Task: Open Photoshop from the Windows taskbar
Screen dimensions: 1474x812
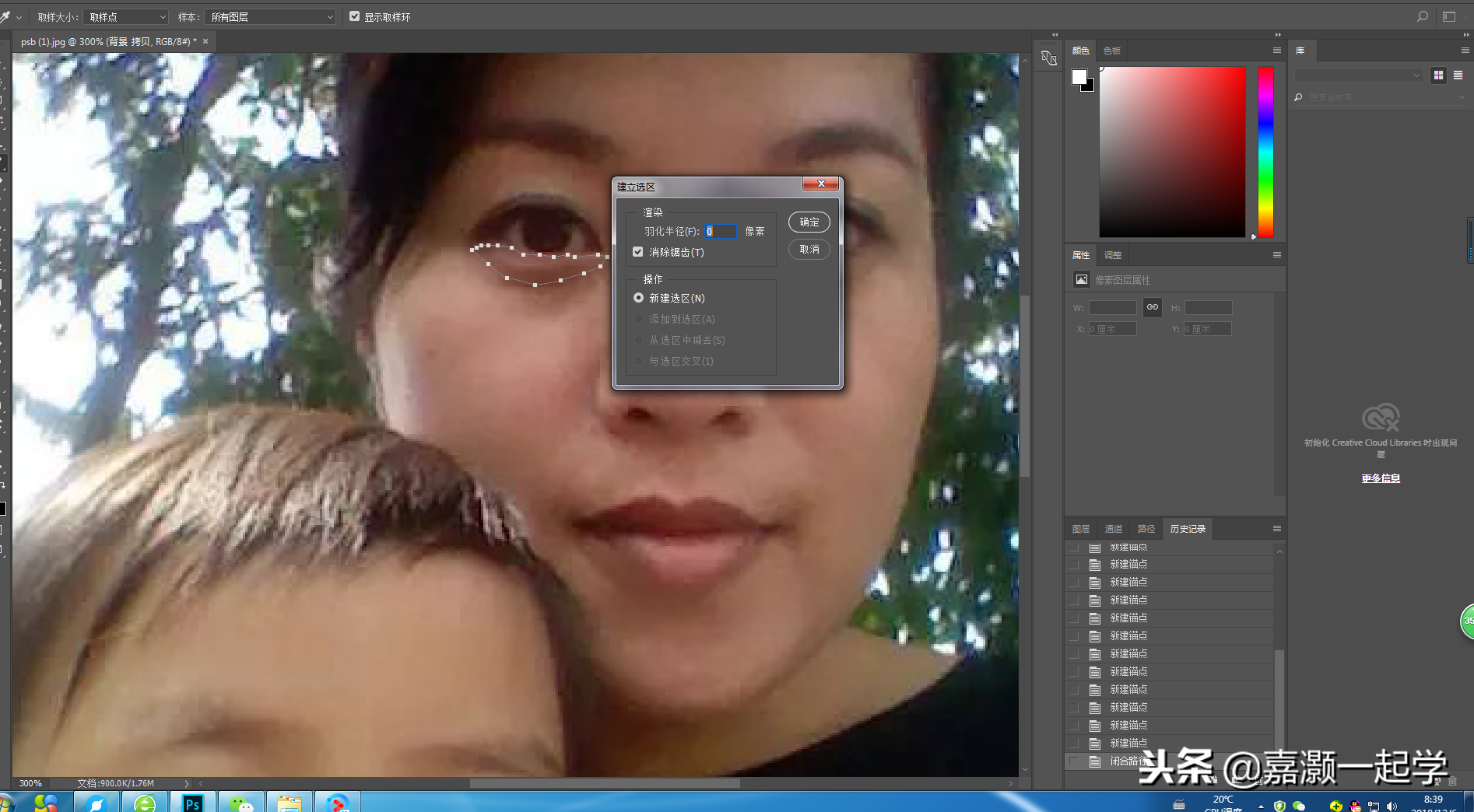Action: pos(193,803)
